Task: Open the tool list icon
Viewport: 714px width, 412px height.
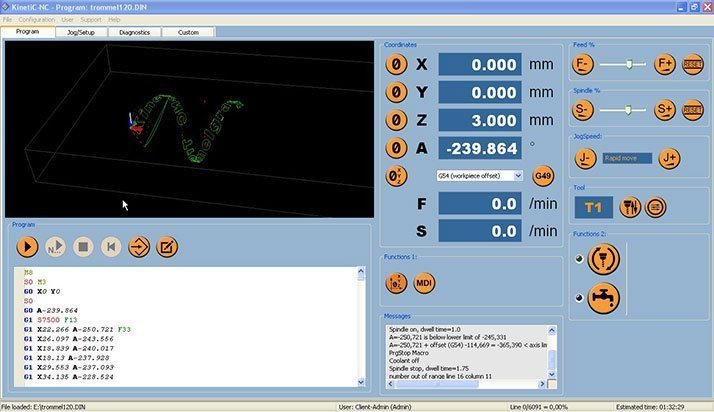Action: click(655, 207)
